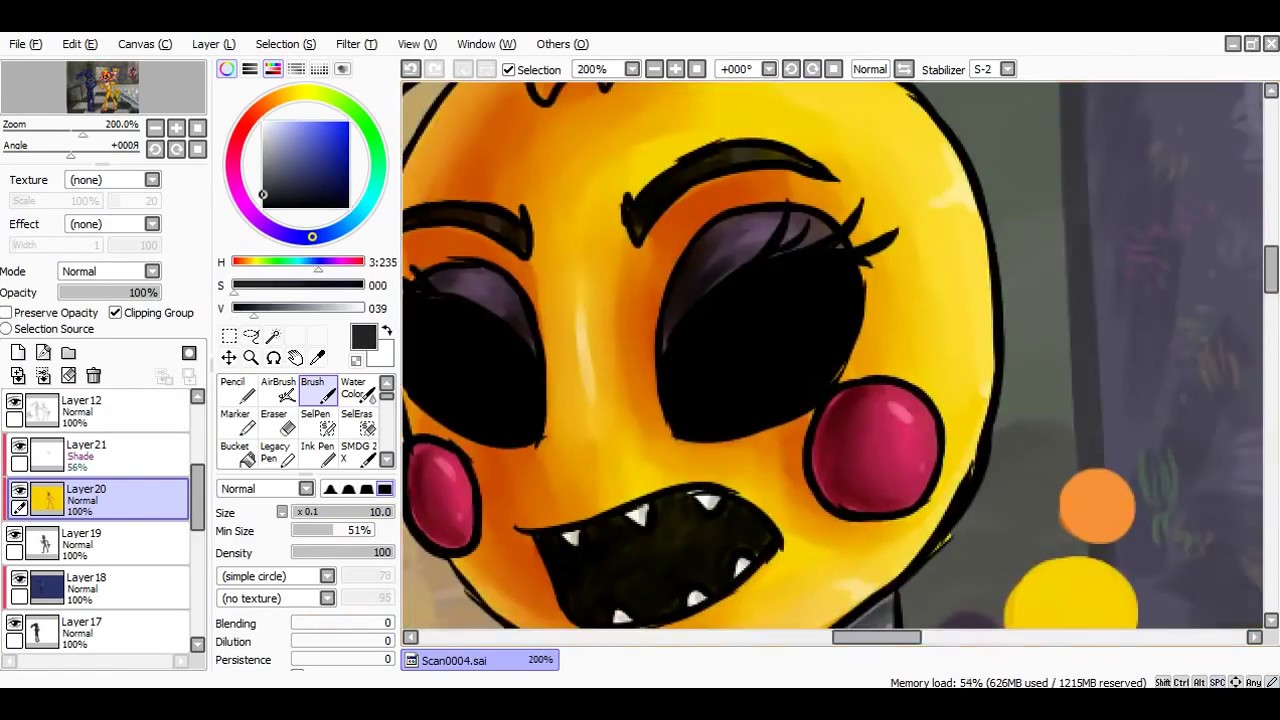This screenshot has width=1280, height=720.
Task: Toggle the color wheel panel button
Action: pyautogui.click(x=227, y=69)
